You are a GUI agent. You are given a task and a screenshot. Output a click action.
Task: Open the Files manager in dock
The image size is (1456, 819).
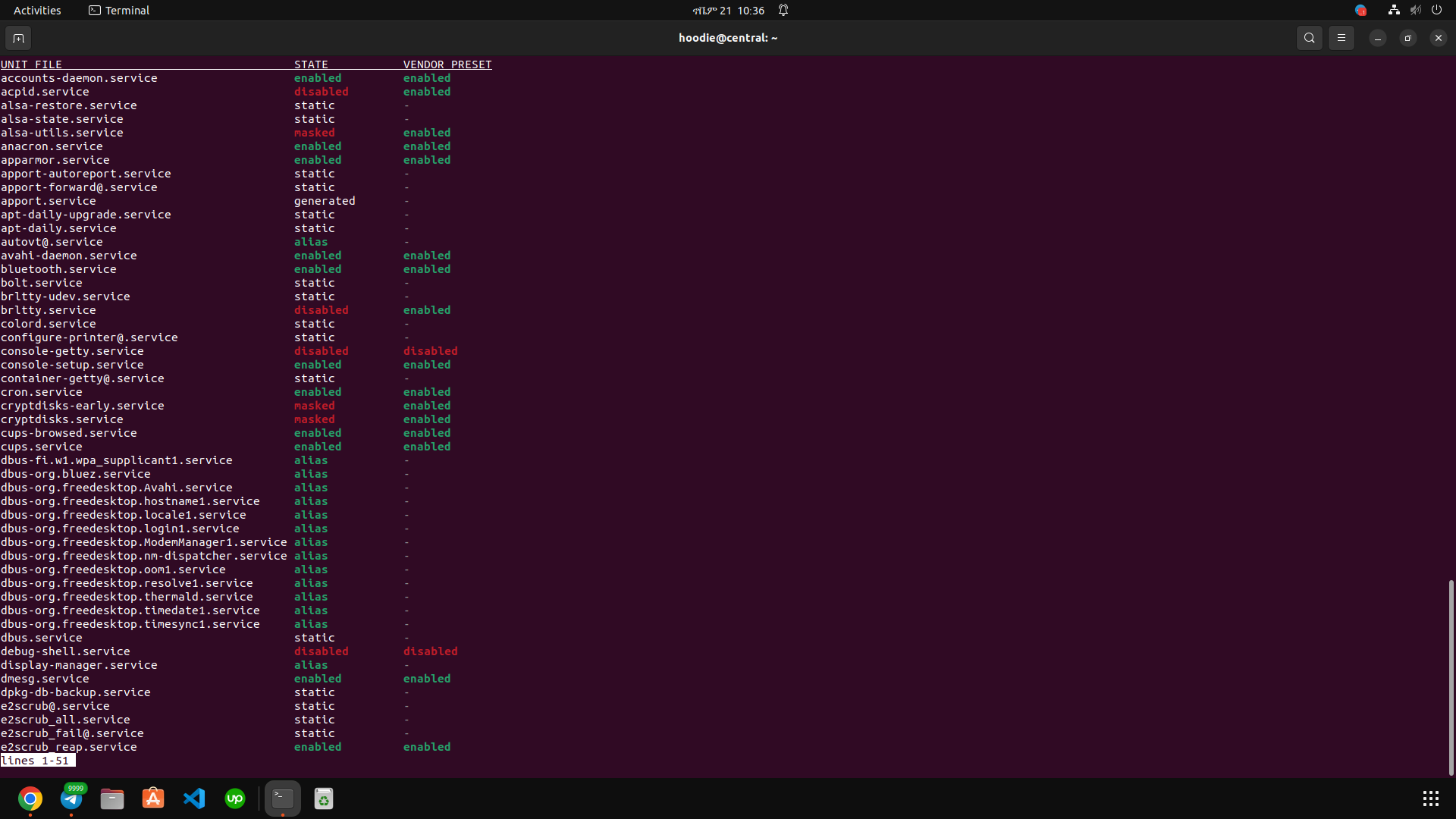tap(112, 799)
